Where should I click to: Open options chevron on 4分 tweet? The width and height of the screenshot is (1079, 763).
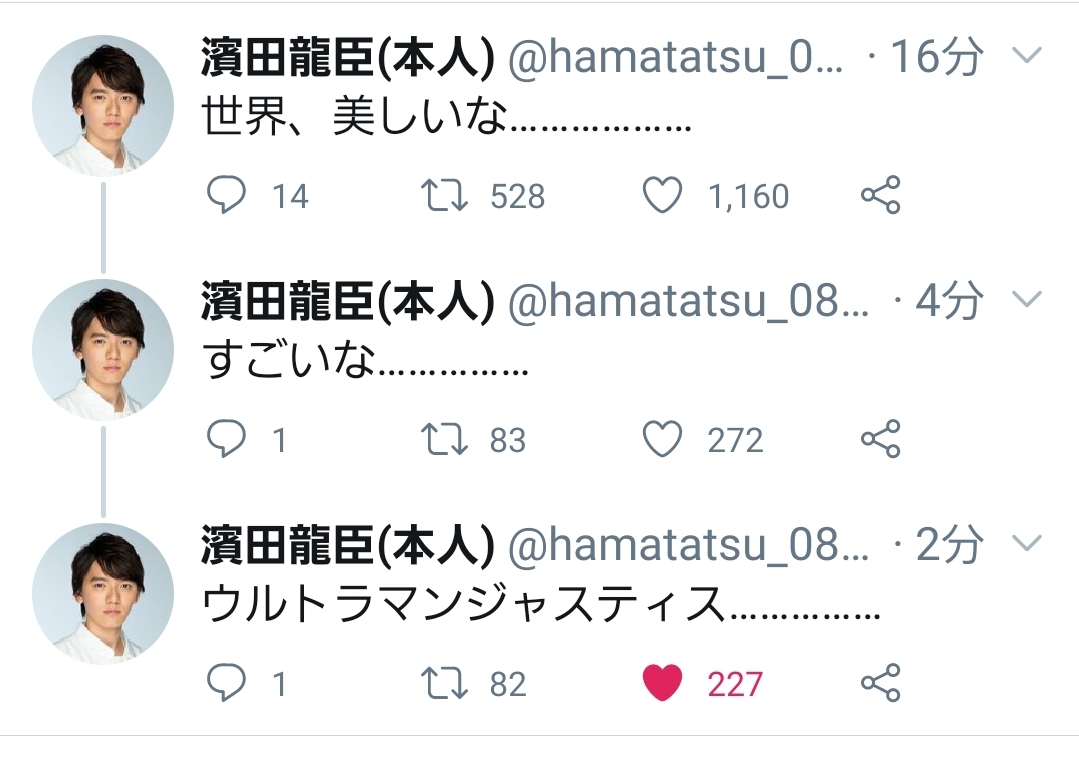[x=1028, y=299]
